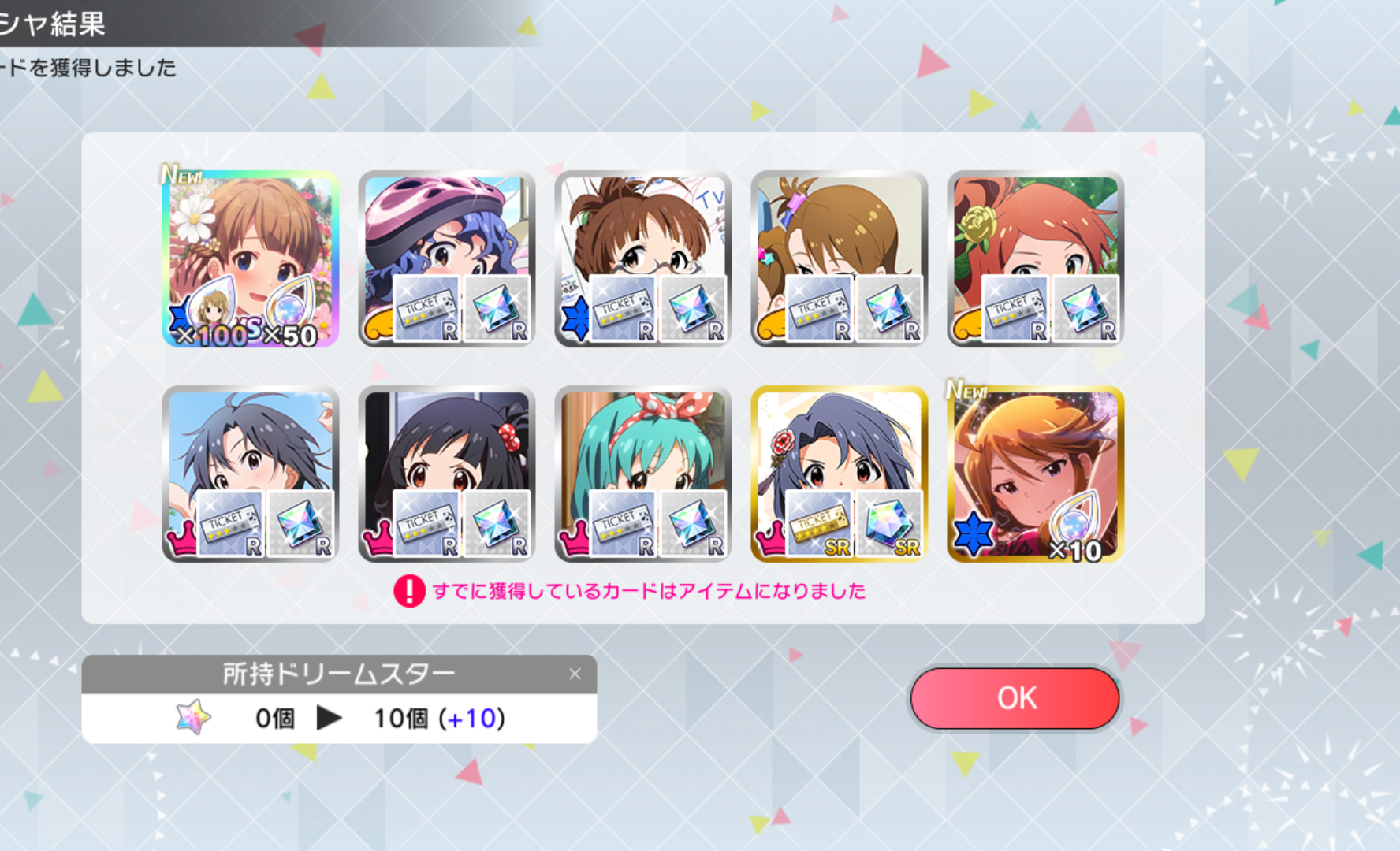Click the duplicate-card notice text
Viewport: 1400px width, 851px height.
pos(649,591)
